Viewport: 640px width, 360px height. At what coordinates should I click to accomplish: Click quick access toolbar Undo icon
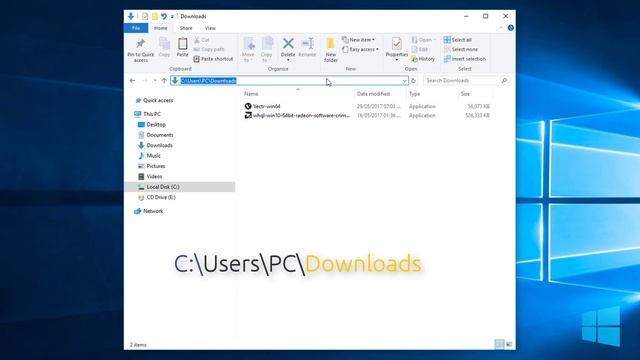(164, 16)
